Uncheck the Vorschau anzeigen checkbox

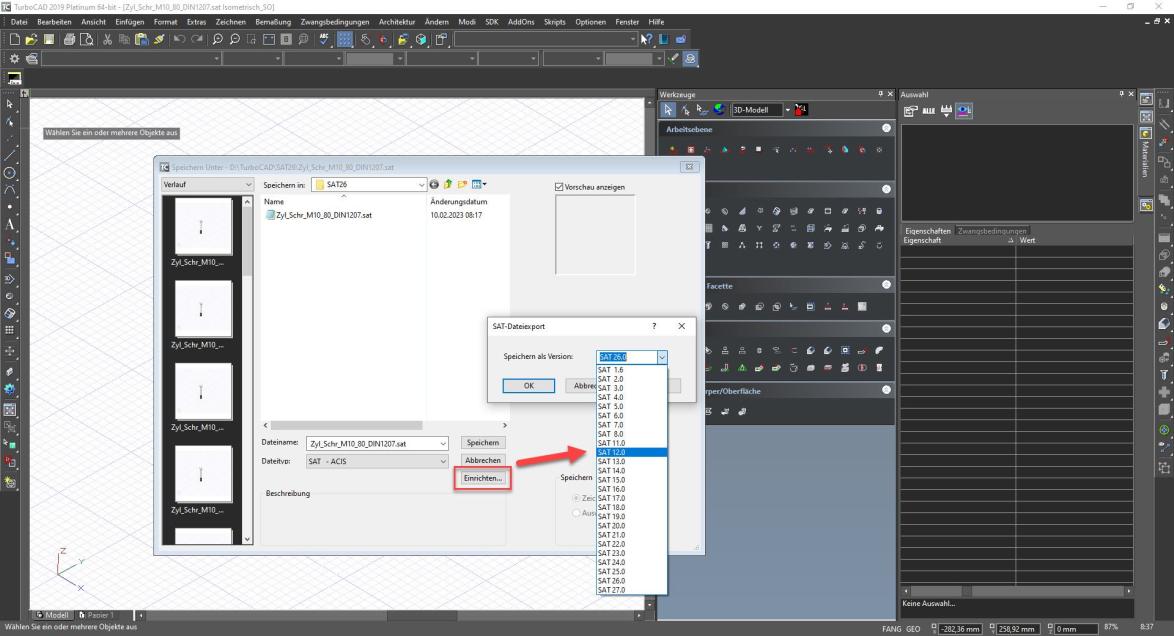[x=559, y=186]
